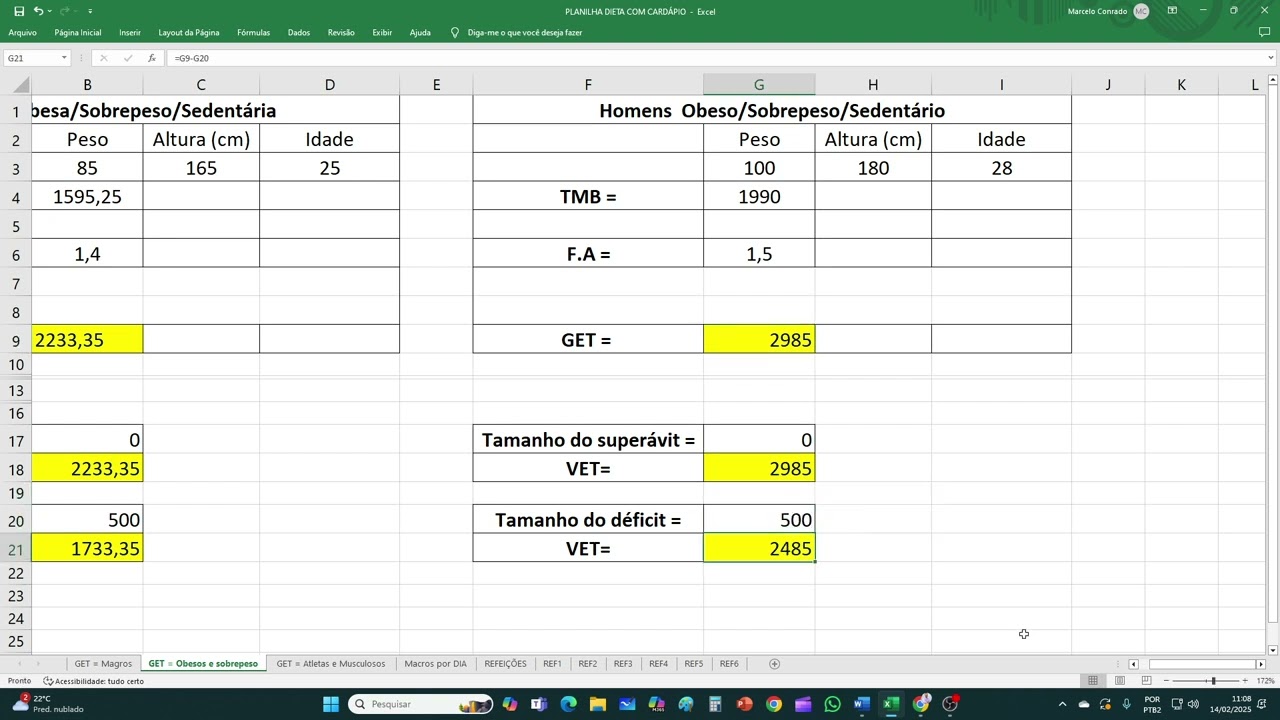The height and width of the screenshot is (720, 1280).
Task: Toggle the ribbon display options icon
Action: [1172, 11]
